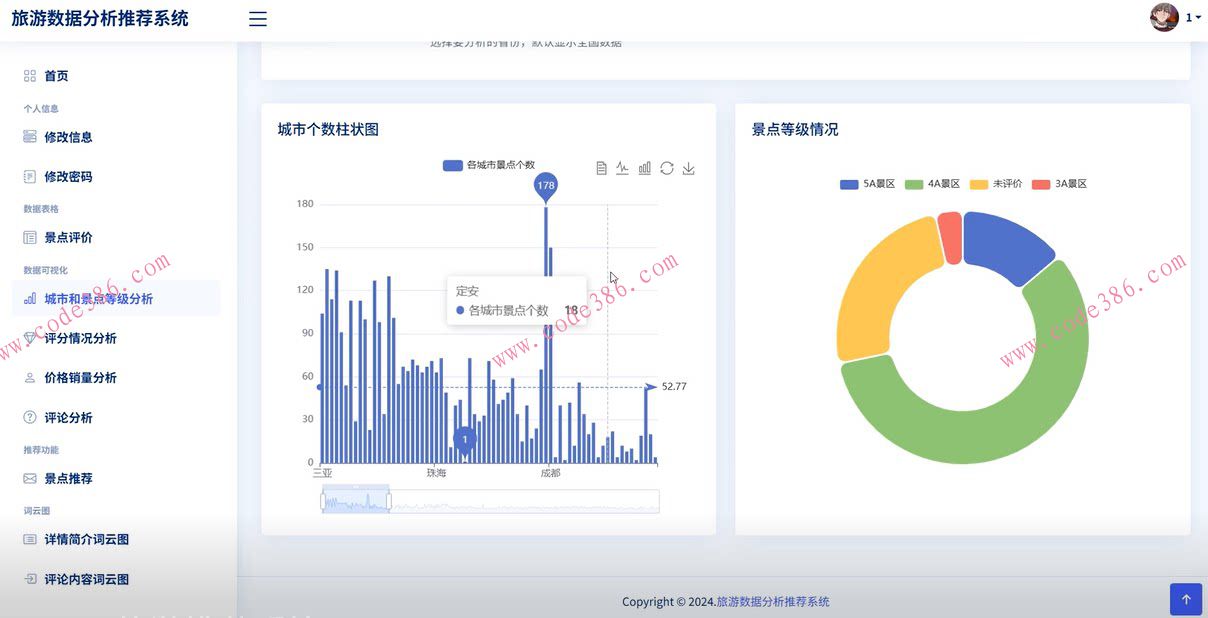The image size is (1208, 618).
Task: Click the chart restore refresh icon
Action: click(666, 168)
